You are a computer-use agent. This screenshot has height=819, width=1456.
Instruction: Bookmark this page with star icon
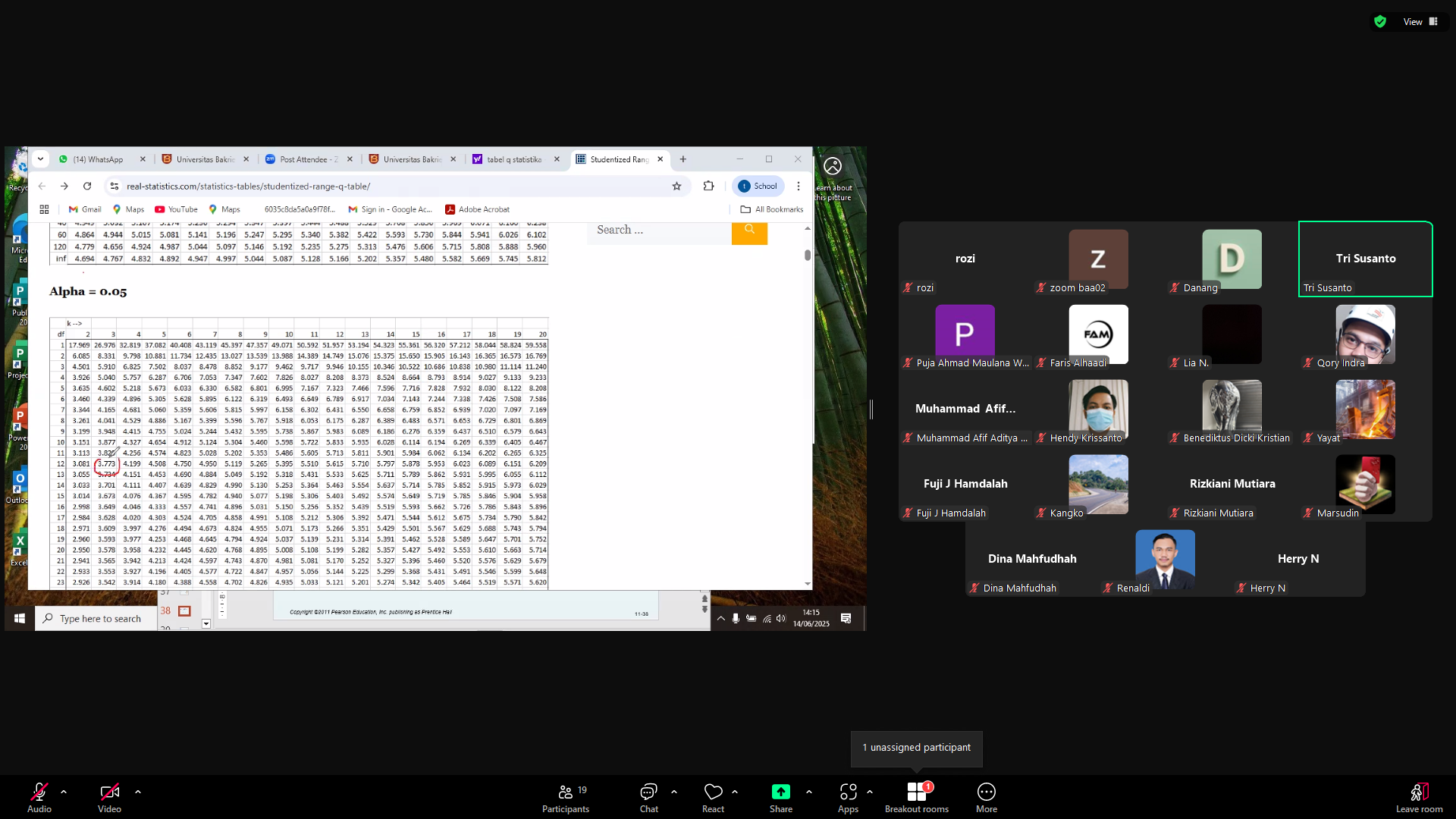[x=676, y=186]
